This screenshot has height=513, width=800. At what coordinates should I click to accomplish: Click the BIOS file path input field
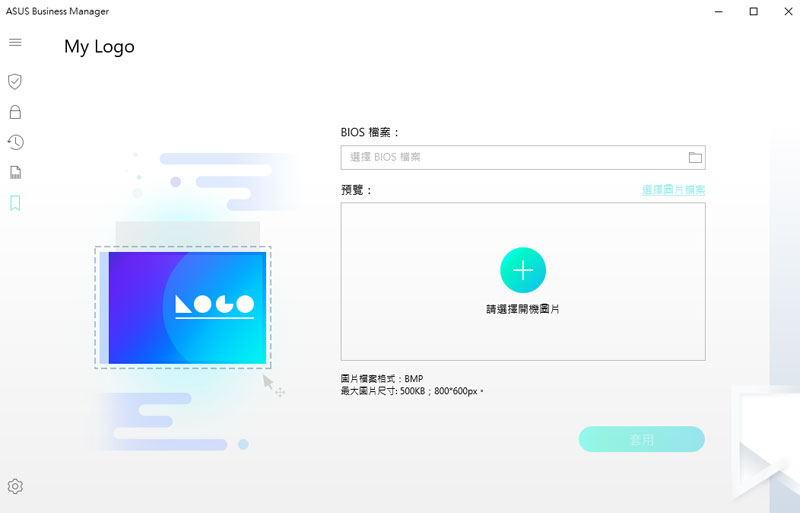pos(523,157)
